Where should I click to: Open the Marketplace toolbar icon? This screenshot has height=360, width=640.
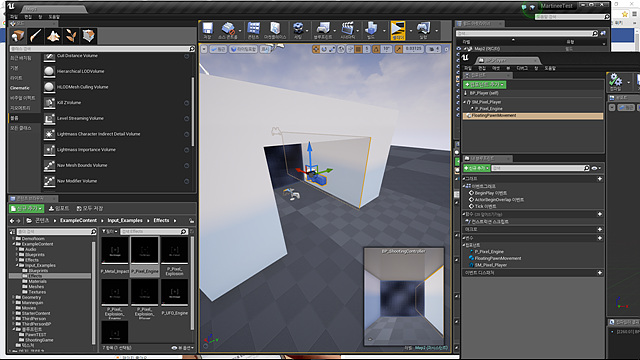(x=275, y=29)
